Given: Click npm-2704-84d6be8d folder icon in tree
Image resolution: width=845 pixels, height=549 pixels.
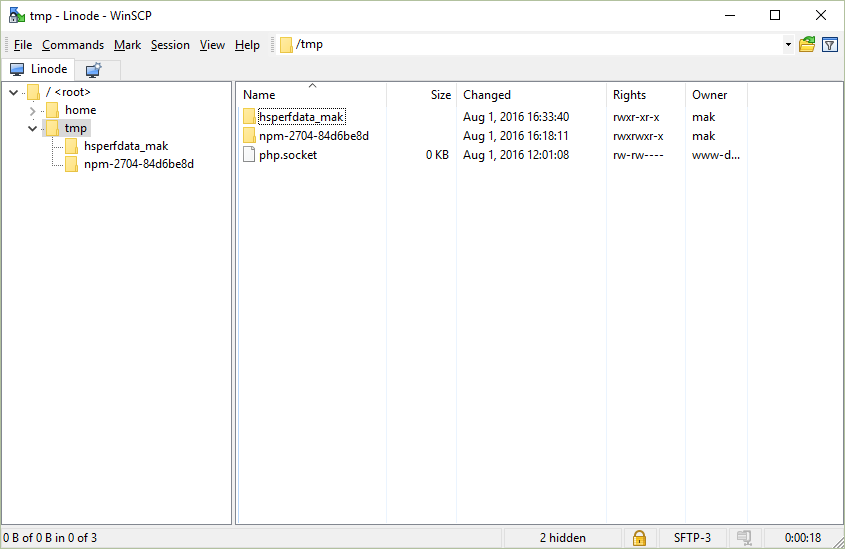Looking at the screenshot, I should pos(72,164).
